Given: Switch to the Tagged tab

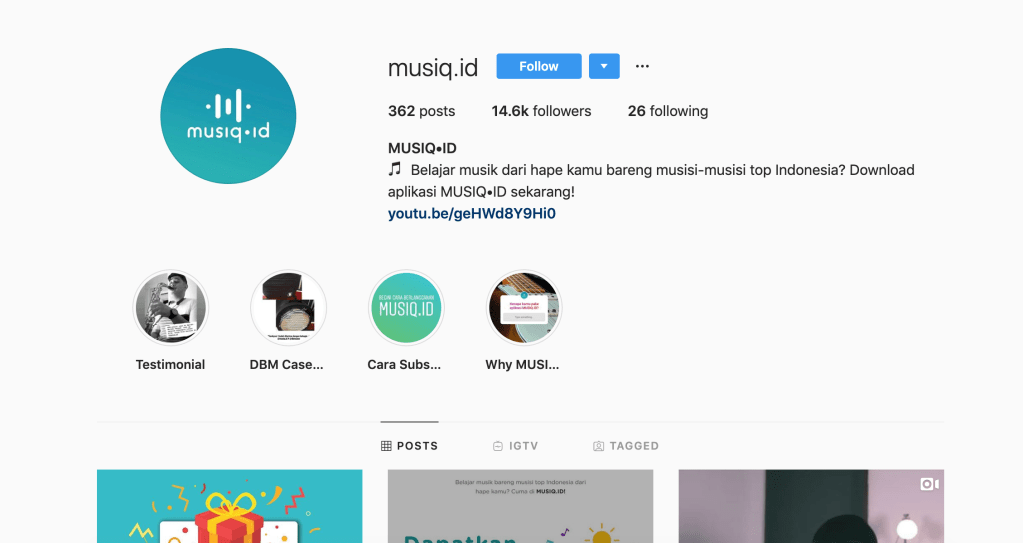Looking at the screenshot, I should point(626,446).
